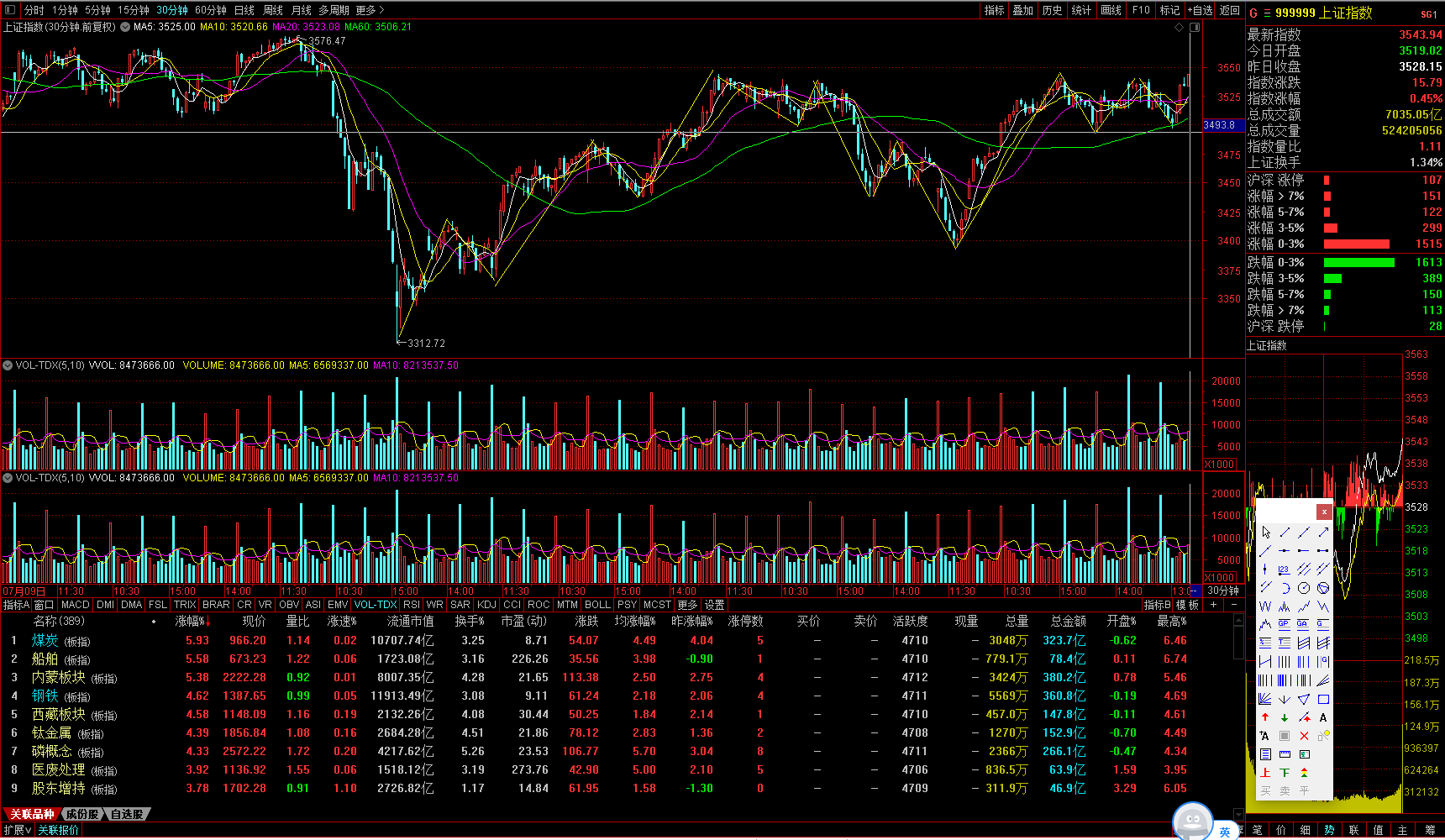Switch to 成份股 tab

pos(82,814)
